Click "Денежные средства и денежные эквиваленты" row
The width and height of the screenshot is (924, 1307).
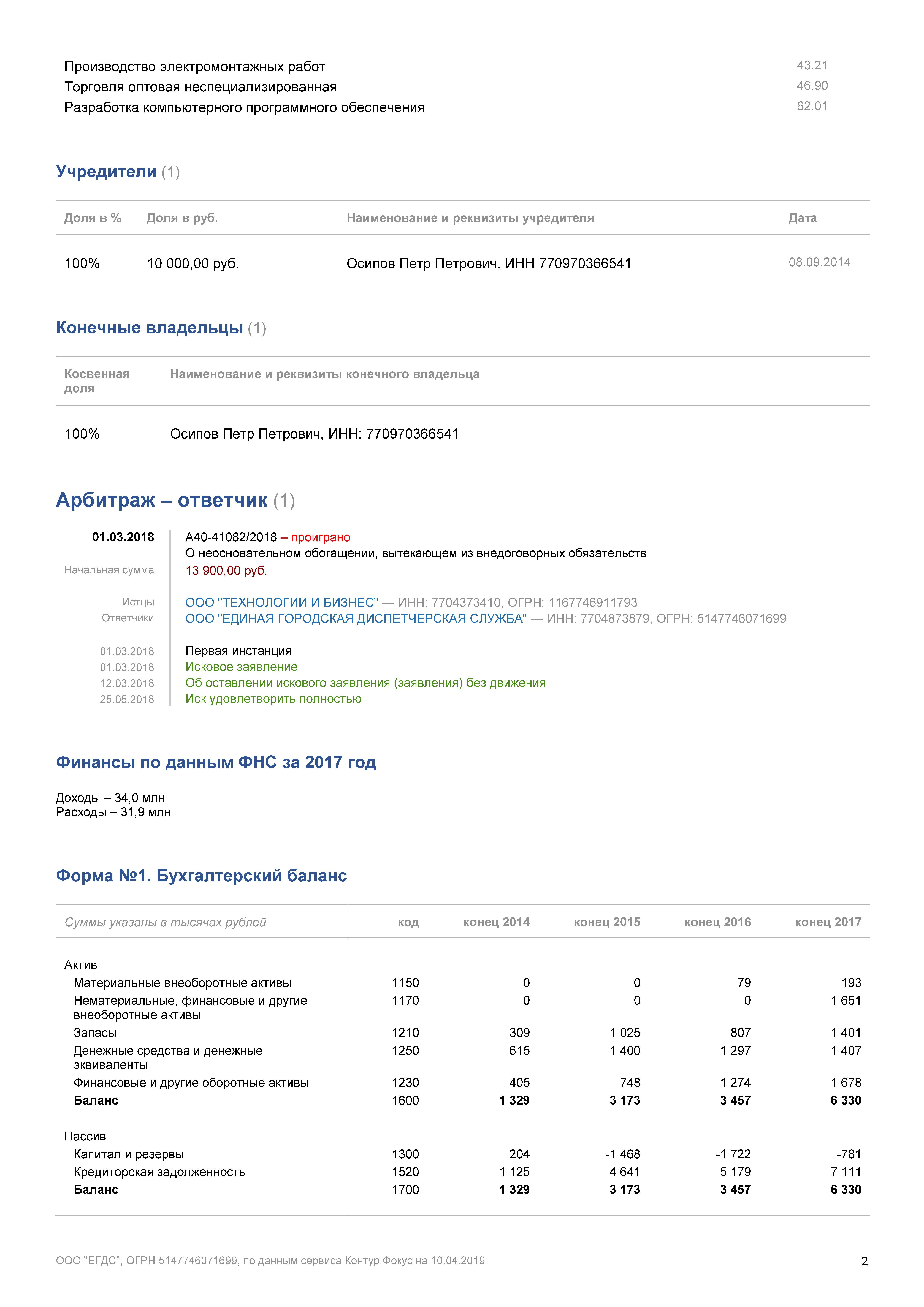coord(168,1058)
